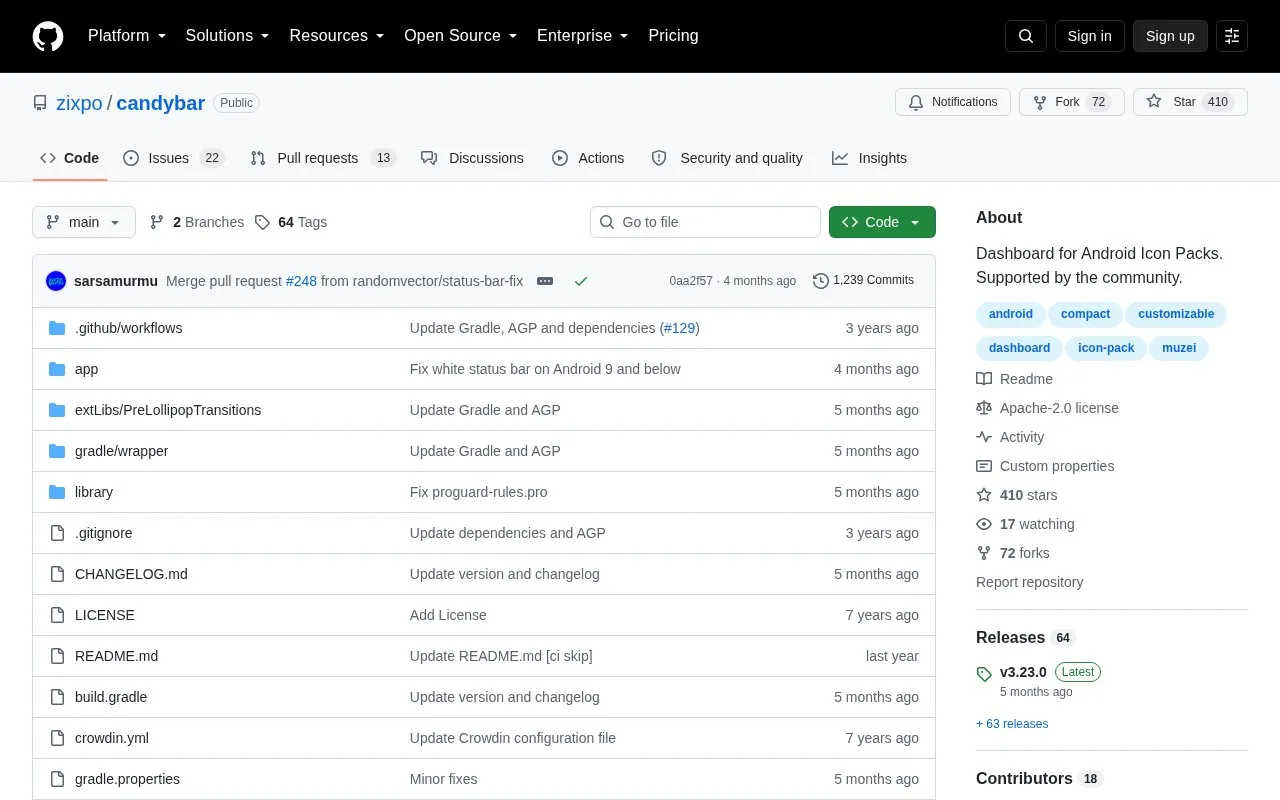Select the customizable topic tag
This screenshot has width=1280, height=800.
point(1176,314)
